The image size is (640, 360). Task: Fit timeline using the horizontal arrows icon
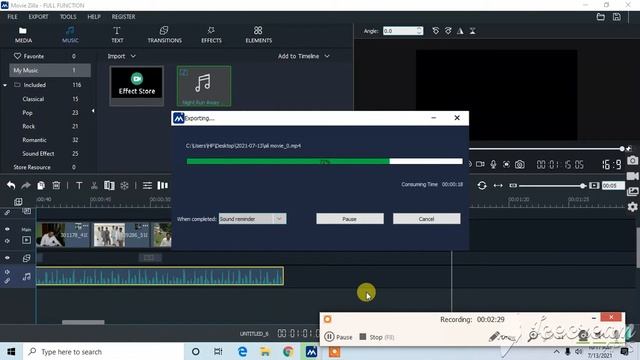pyautogui.click(x=498, y=186)
